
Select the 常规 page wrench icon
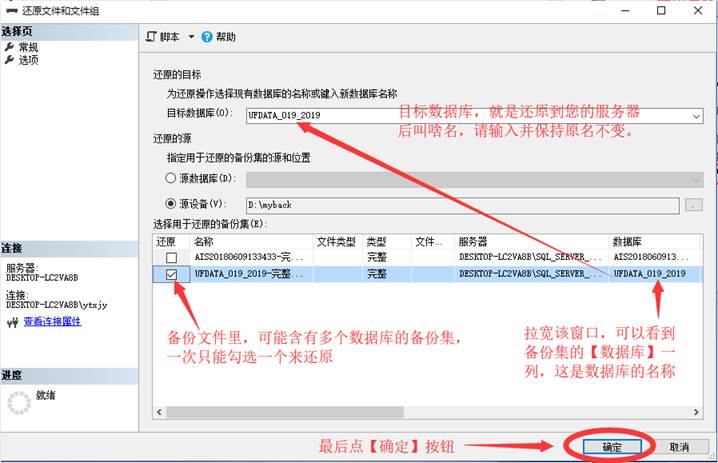coord(9,47)
